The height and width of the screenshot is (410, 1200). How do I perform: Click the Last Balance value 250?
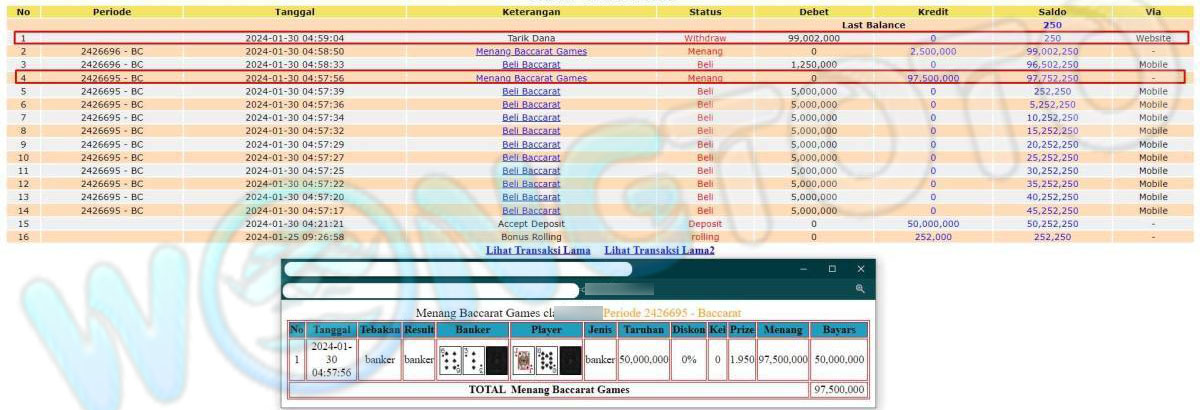tap(1052, 25)
